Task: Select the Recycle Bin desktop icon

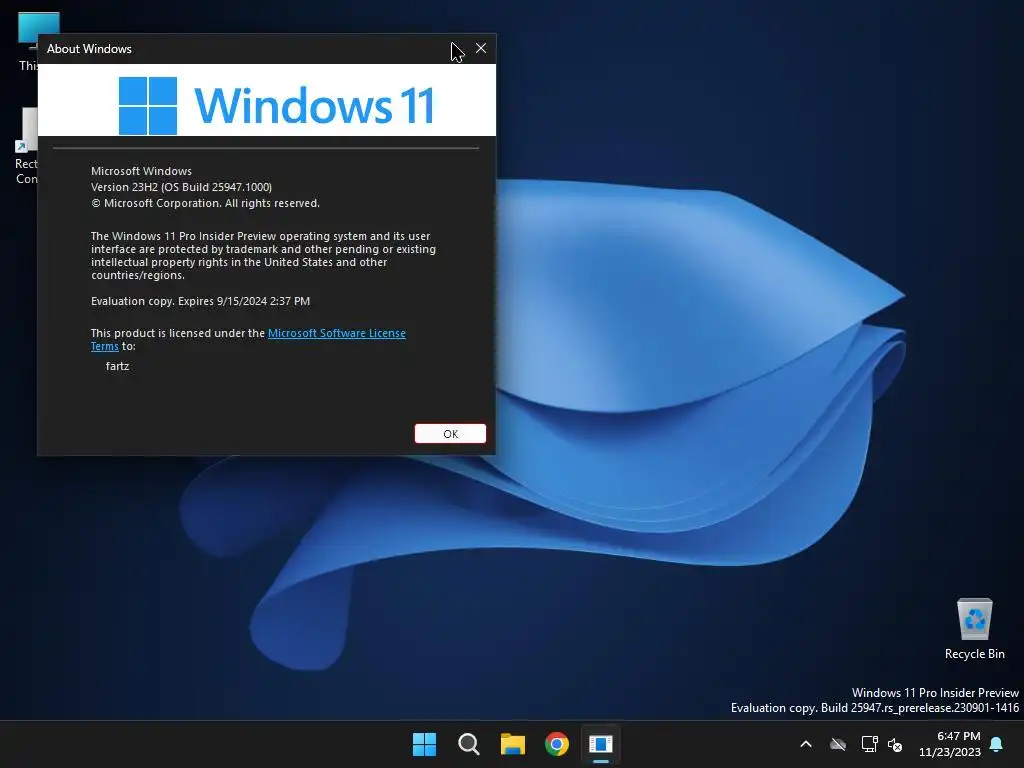Action: click(974, 629)
